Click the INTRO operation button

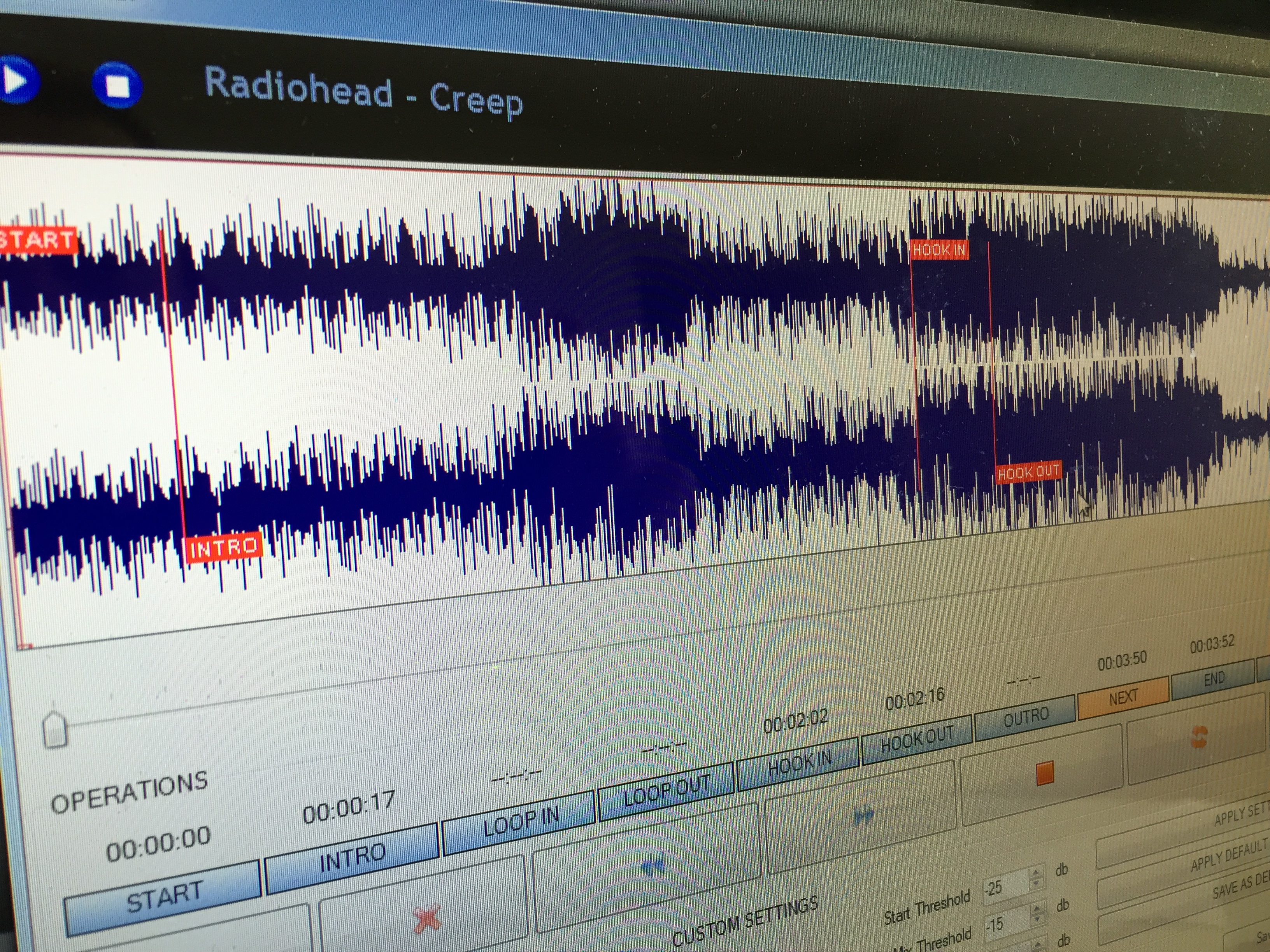pyautogui.click(x=353, y=858)
